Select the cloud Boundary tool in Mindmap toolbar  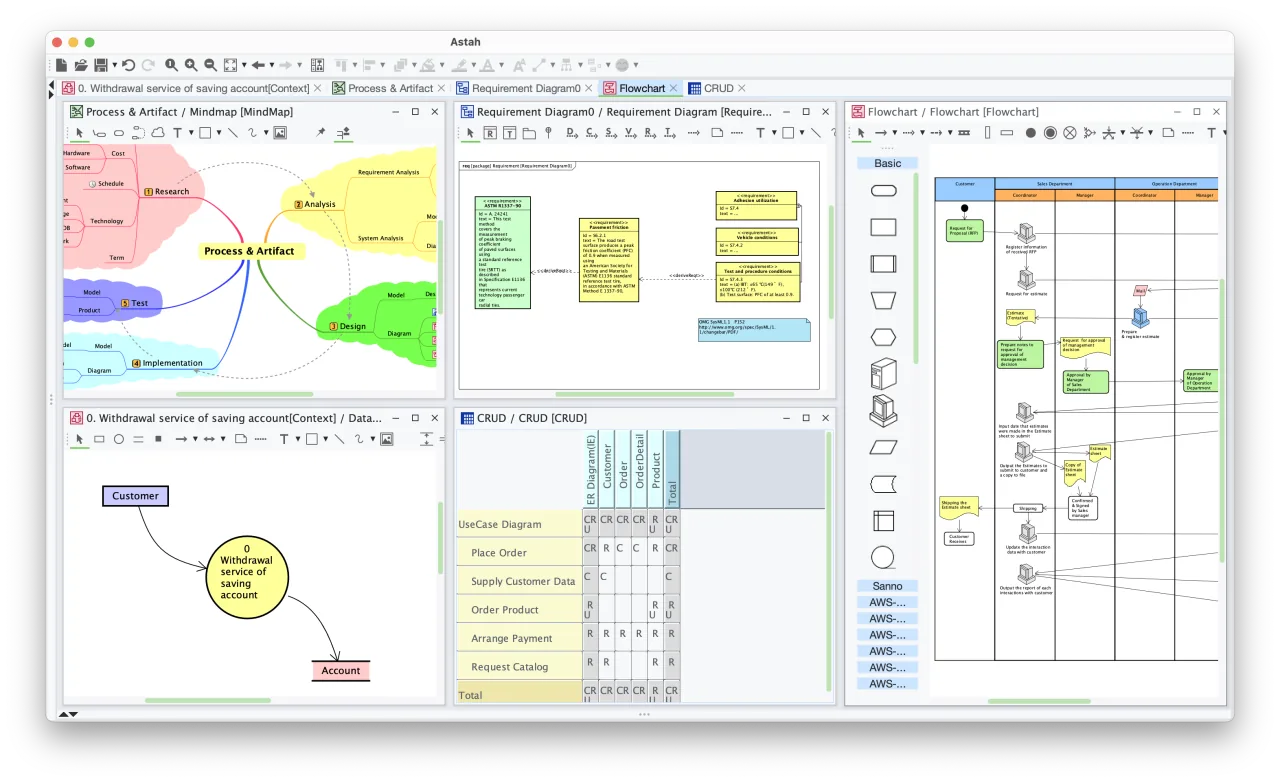coord(157,132)
